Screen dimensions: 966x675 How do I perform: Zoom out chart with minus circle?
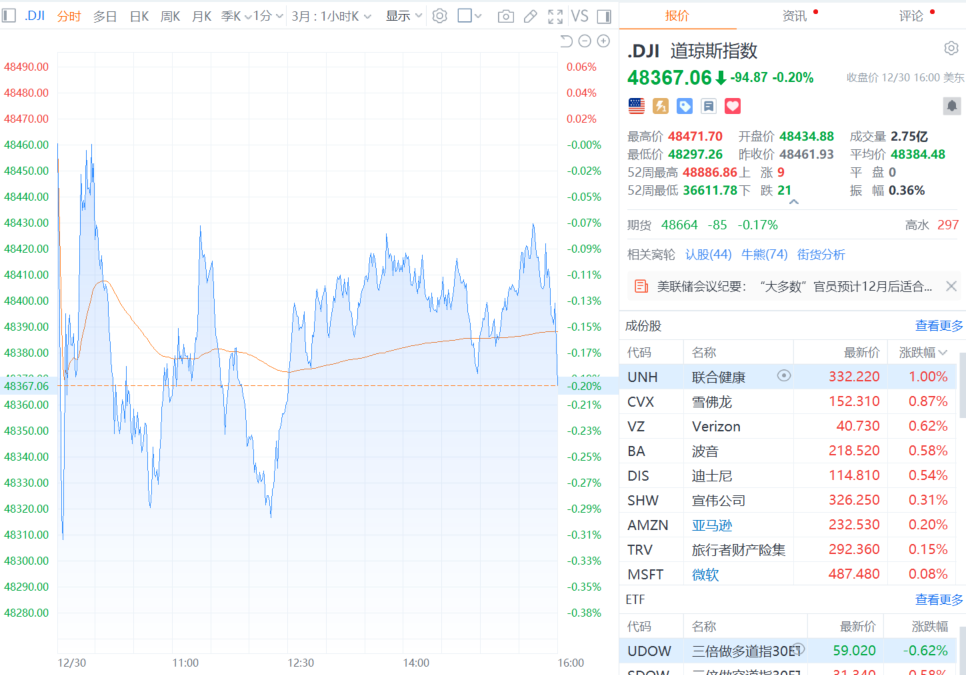[585, 41]
